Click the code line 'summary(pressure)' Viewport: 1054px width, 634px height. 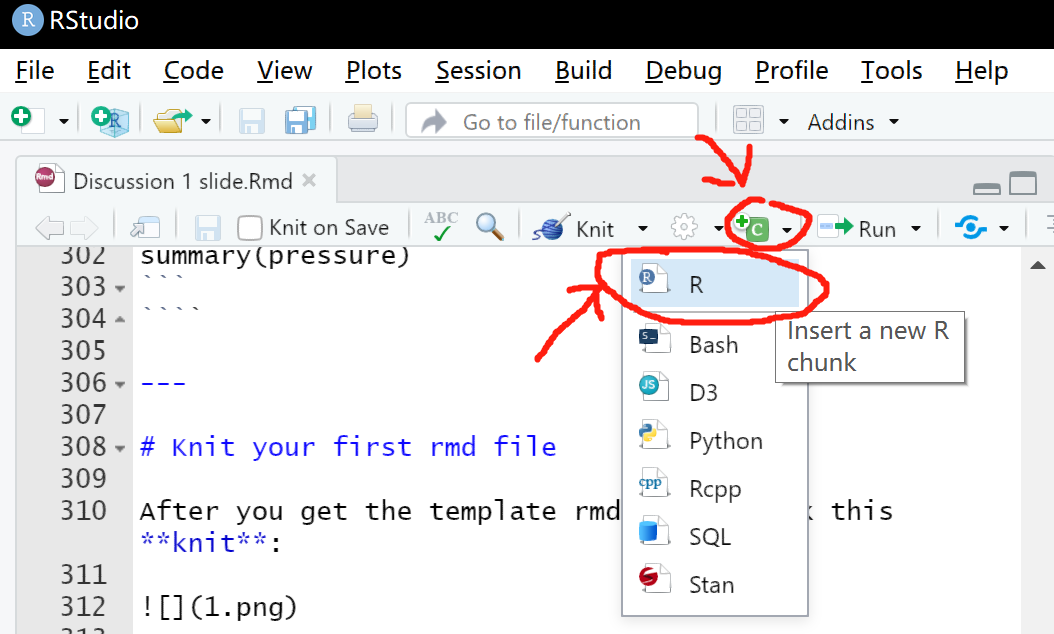pos(274,255)
